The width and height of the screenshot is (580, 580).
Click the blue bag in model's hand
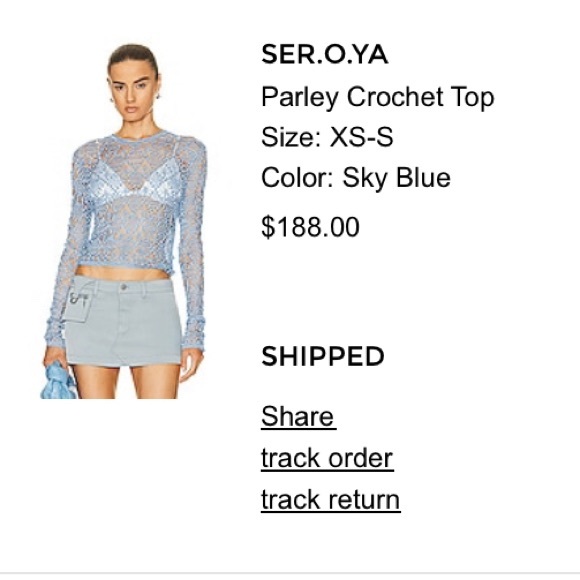point(58,381)
